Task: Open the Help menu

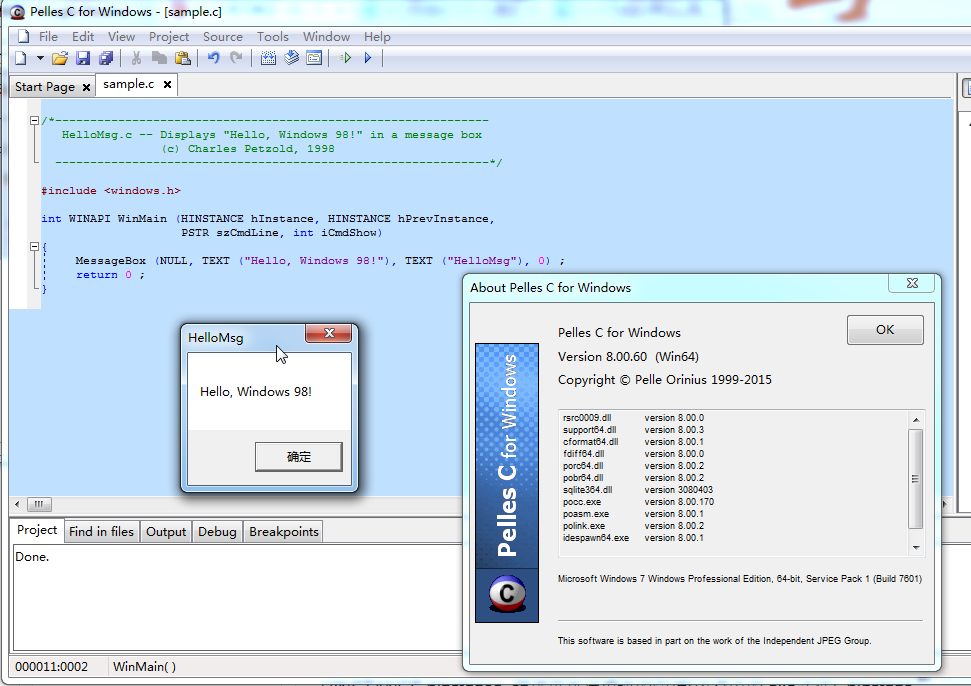Action: (377, 37)
